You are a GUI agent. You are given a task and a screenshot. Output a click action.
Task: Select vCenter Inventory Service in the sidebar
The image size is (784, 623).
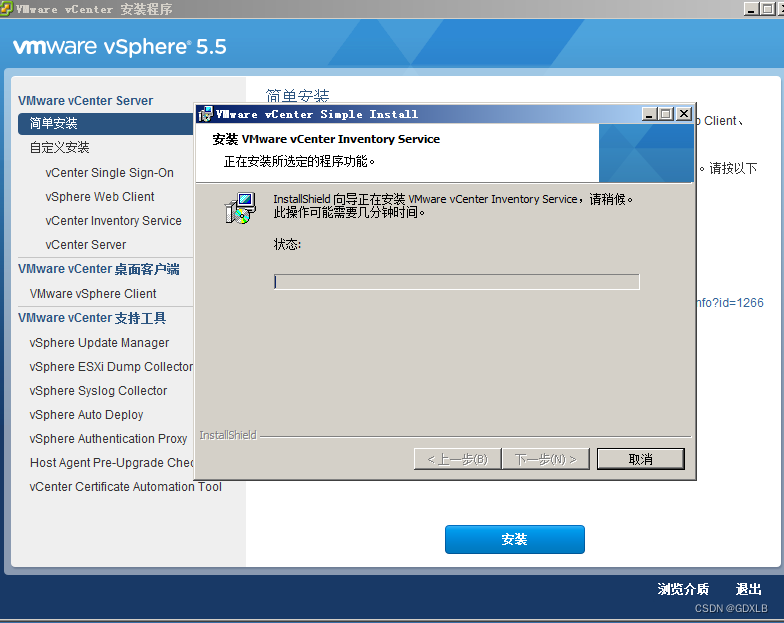pyautogui.click(x=114, y=220)
